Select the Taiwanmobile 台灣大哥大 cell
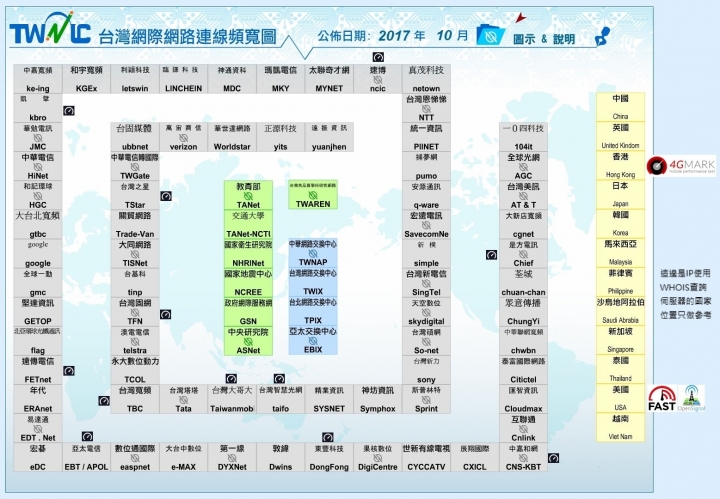720x499 pixels. click(232, 399)
